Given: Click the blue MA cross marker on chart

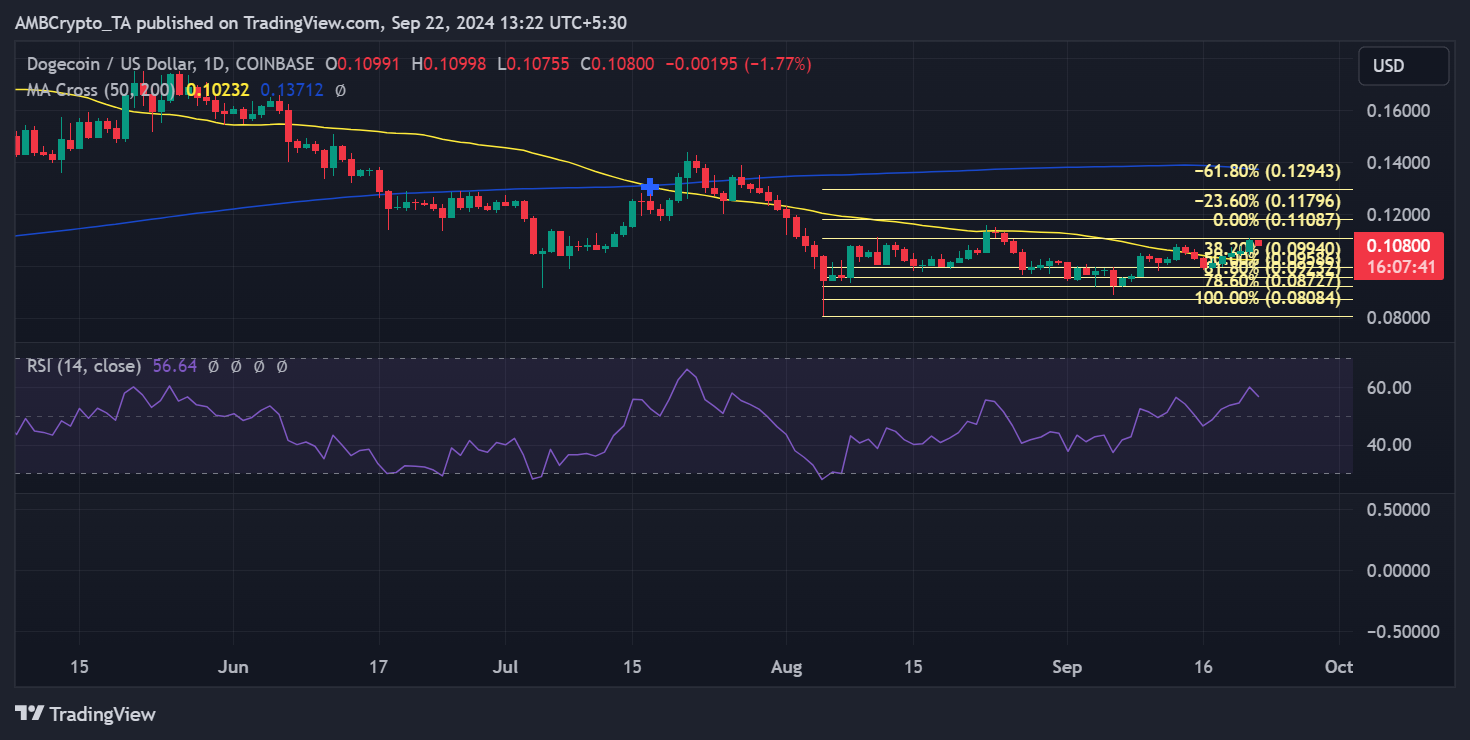Looking at the screenshot, I should pyautogui.click(x=650, y=186).
